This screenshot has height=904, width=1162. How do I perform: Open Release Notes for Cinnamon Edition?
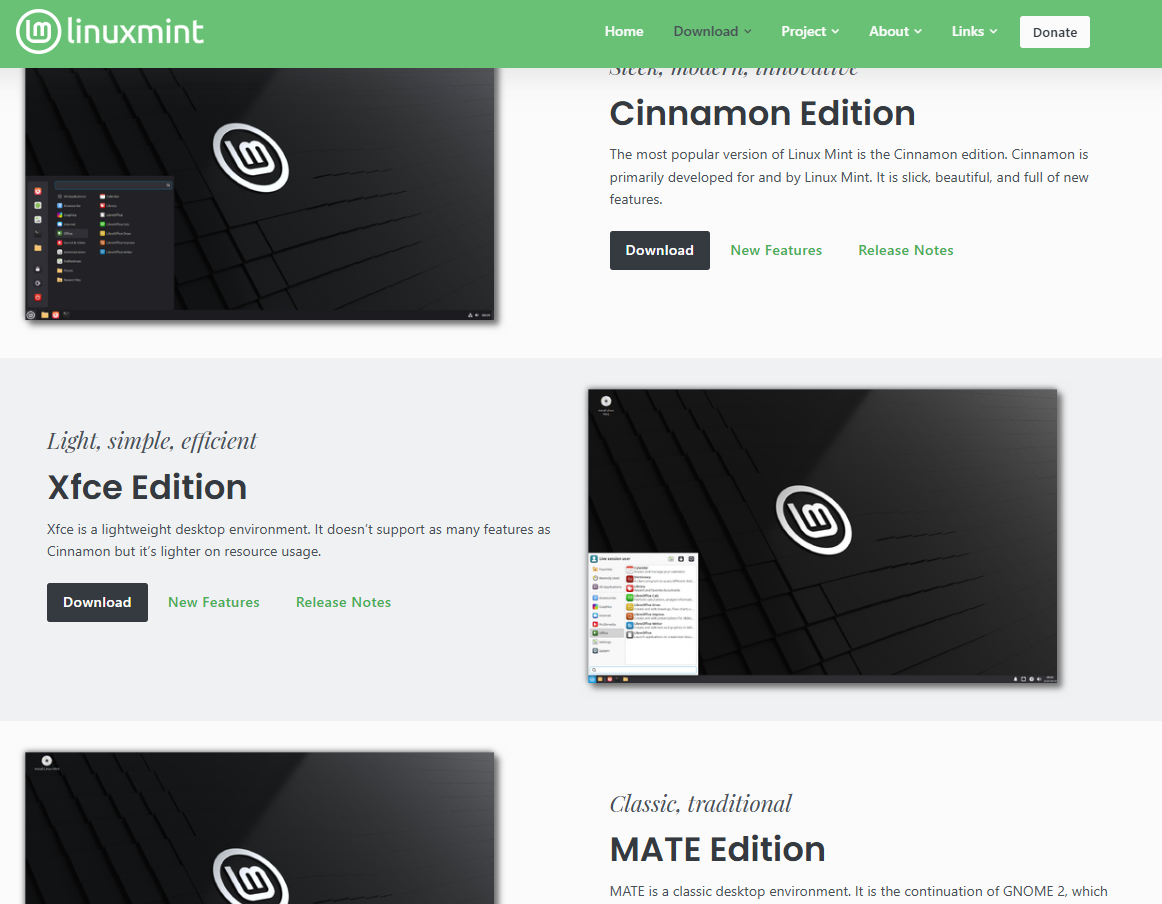point(905,250)
